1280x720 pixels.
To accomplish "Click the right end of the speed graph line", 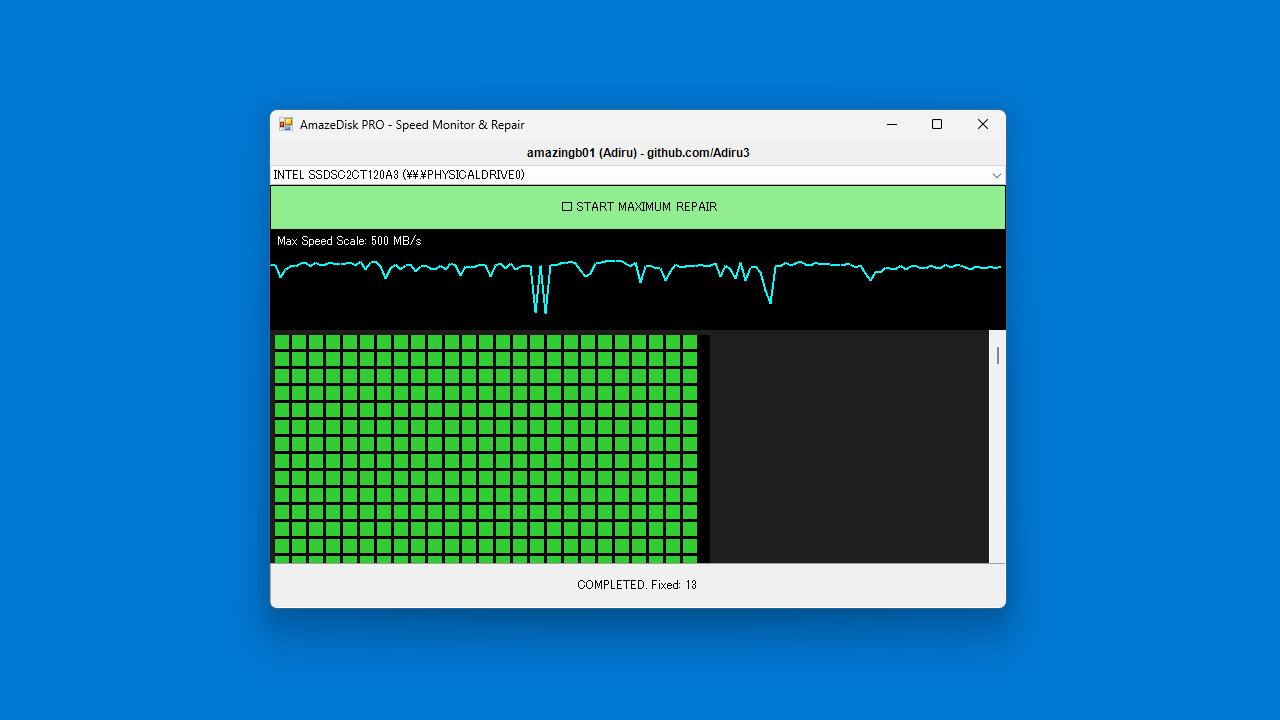I will [998, 267].
